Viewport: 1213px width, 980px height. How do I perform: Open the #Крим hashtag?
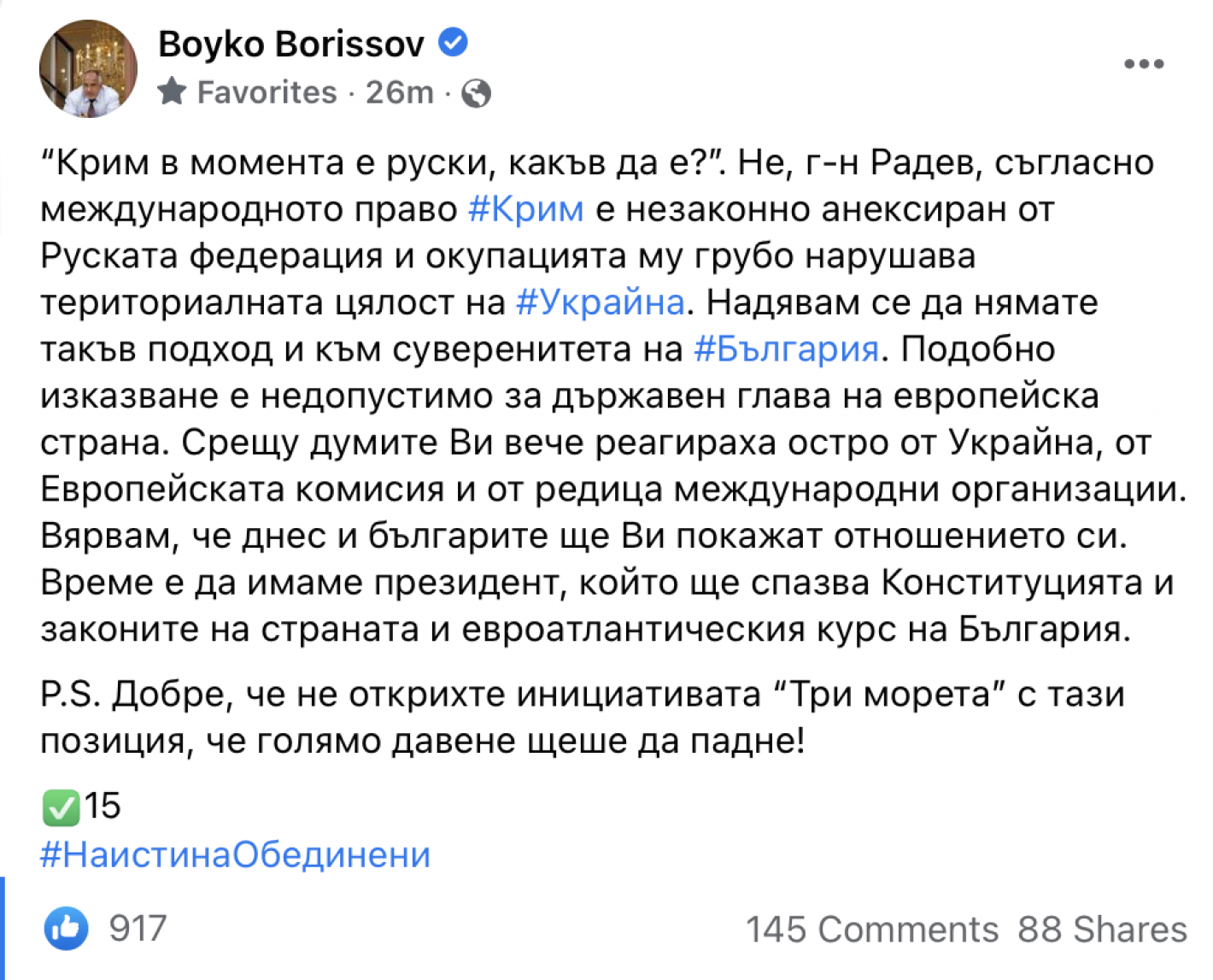click(526, 209)
